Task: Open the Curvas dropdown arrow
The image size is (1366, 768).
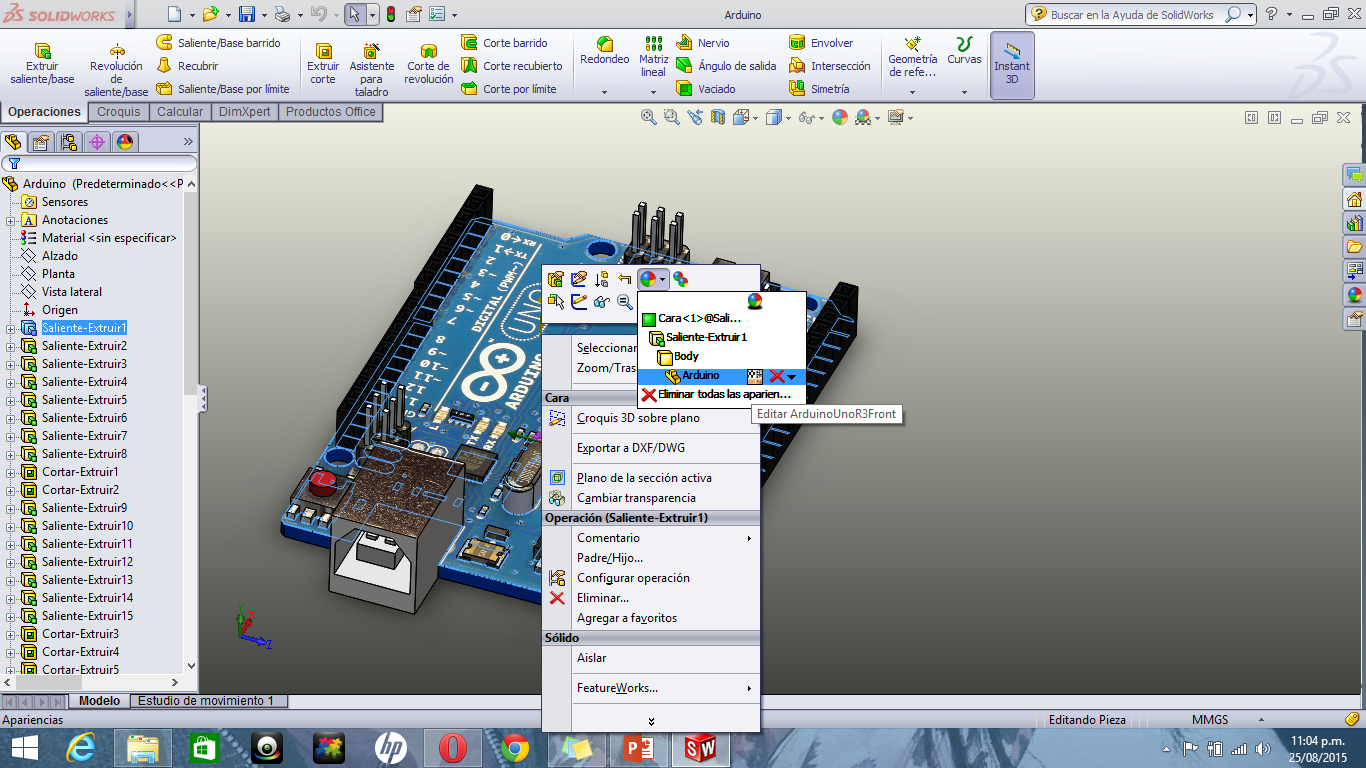Action: click(964, 92)
